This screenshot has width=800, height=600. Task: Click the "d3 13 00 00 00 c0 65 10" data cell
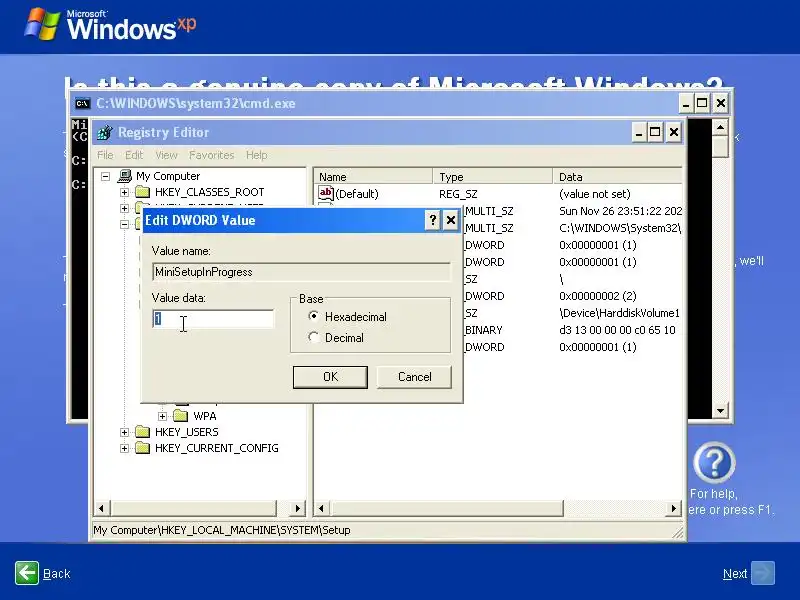617,330
